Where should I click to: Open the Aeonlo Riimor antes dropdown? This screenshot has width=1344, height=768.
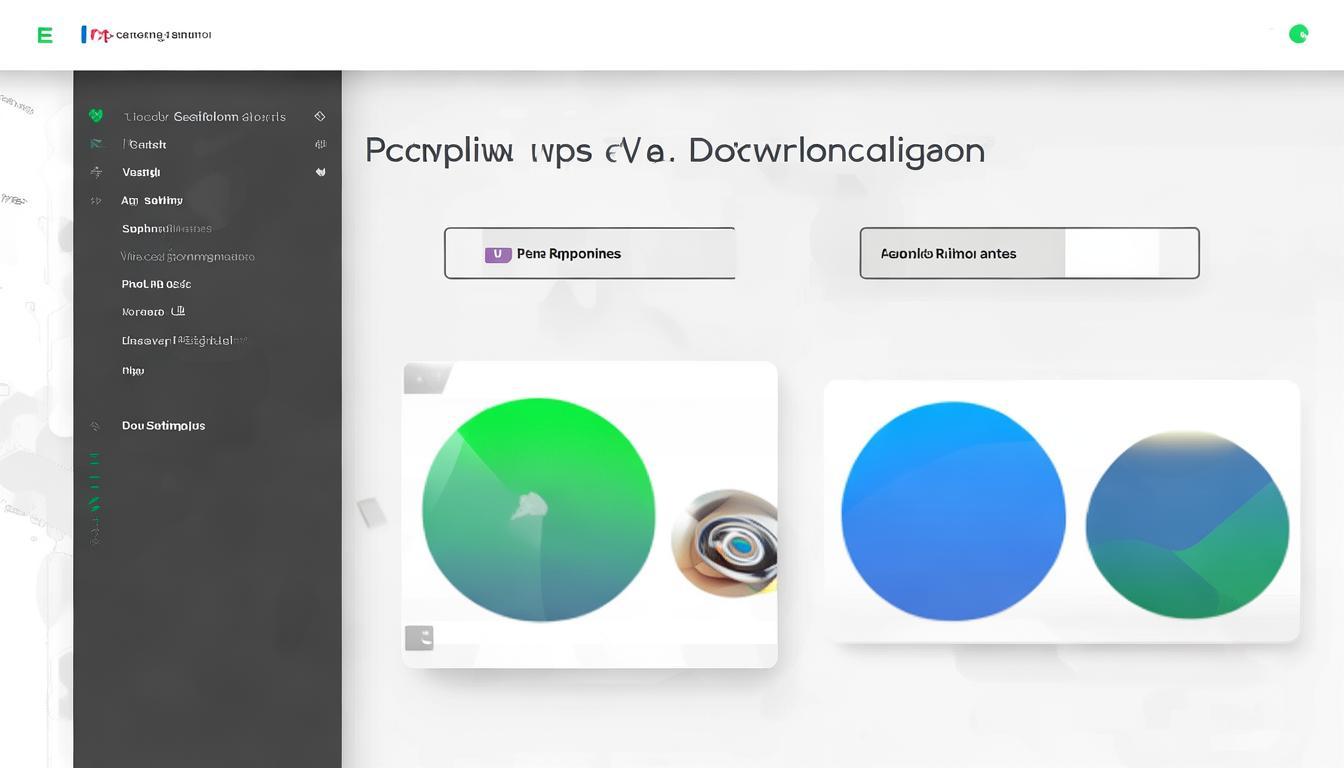(x=1029, y=253)
